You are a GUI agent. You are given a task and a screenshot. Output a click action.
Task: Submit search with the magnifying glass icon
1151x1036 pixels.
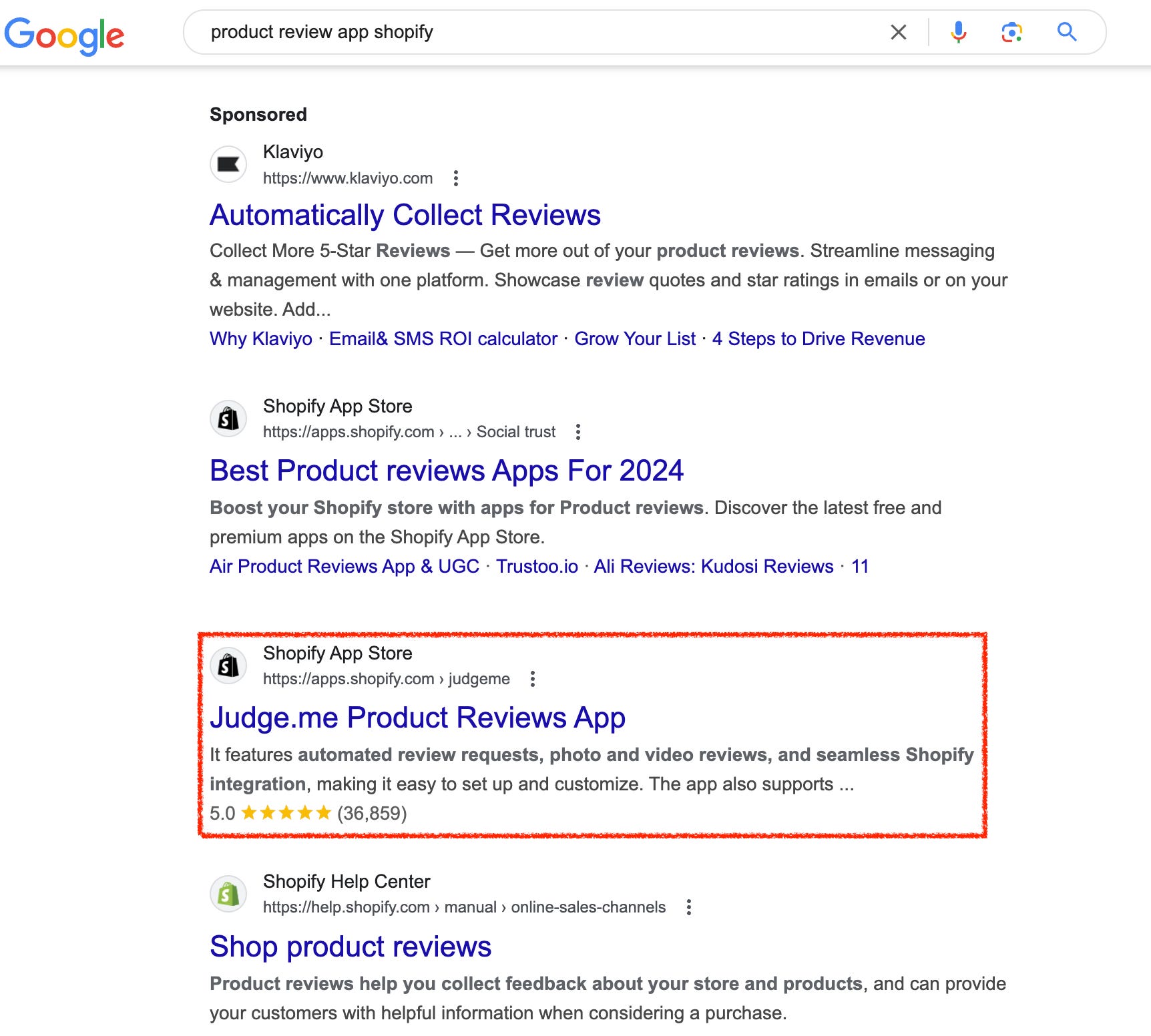tap(1067, 32)
